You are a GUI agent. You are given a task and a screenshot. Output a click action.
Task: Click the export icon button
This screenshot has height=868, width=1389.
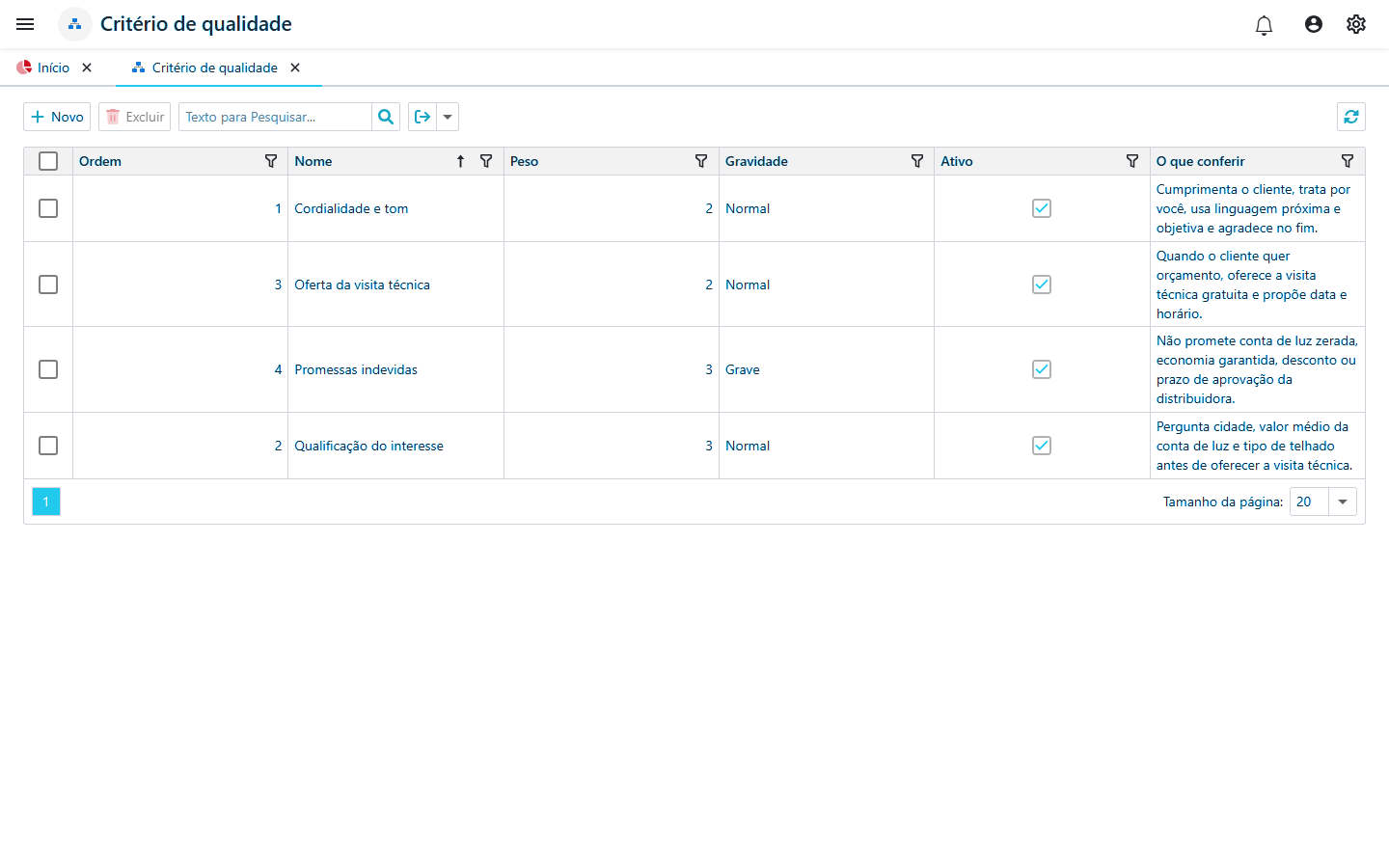point(422,117)
